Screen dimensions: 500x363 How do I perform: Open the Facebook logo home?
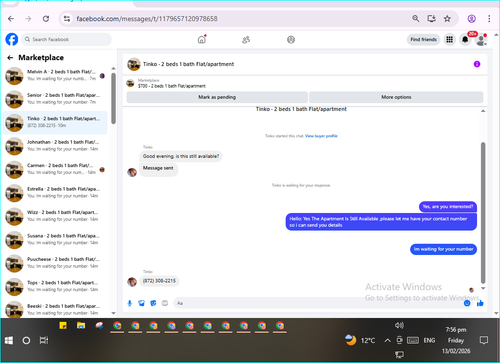(12, 39)
